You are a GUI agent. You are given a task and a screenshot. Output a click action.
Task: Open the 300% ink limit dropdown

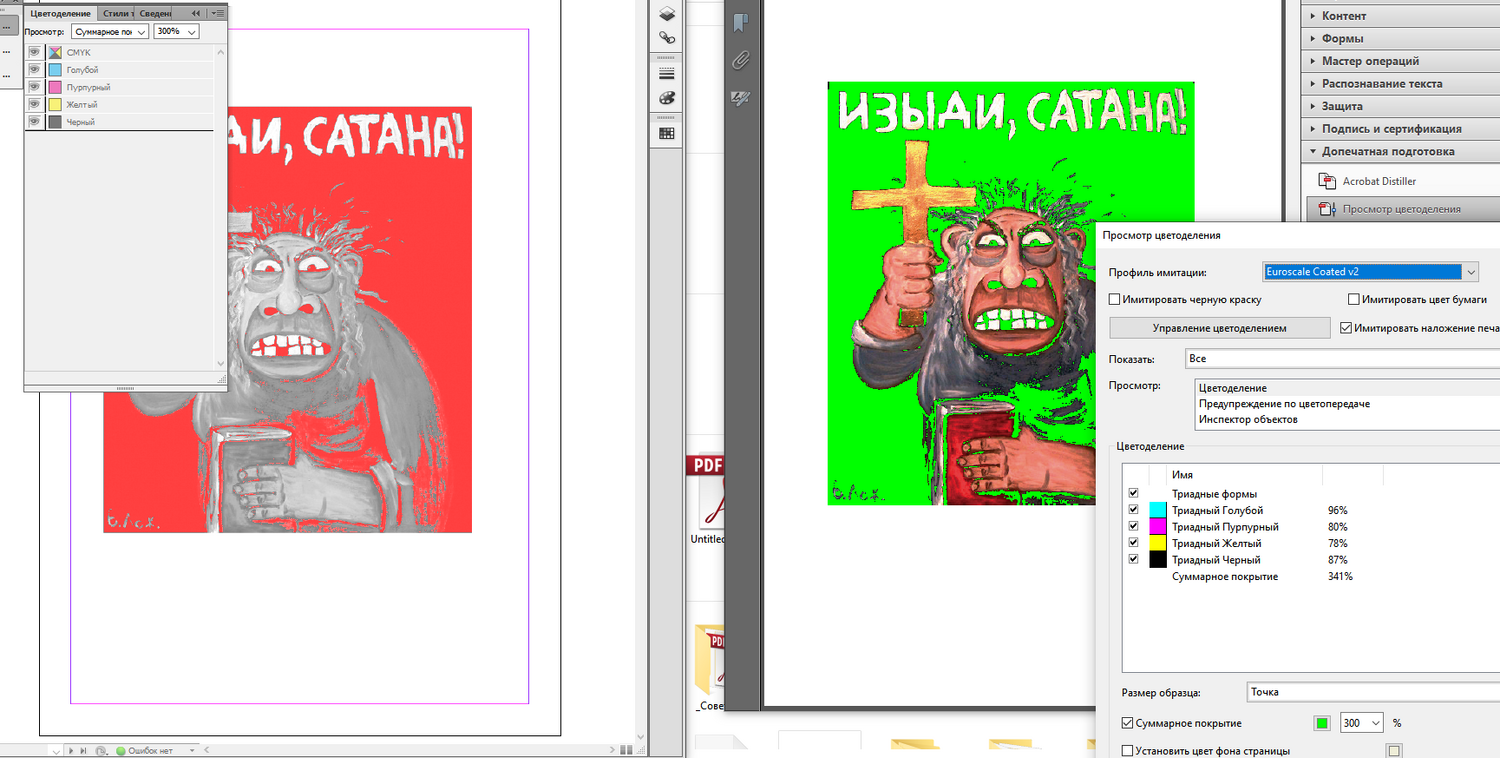(x=176, y=31)
